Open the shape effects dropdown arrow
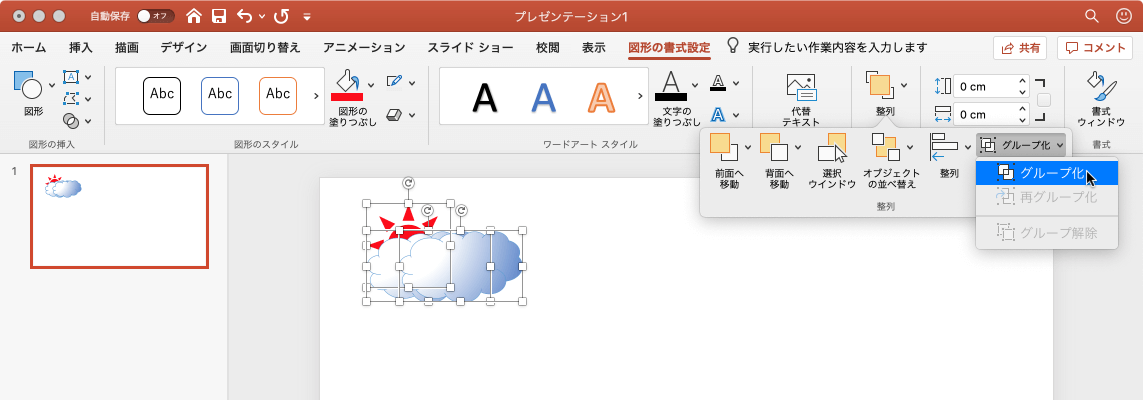This screenshot has height=400, width=1143. click(x=412, y=115)
